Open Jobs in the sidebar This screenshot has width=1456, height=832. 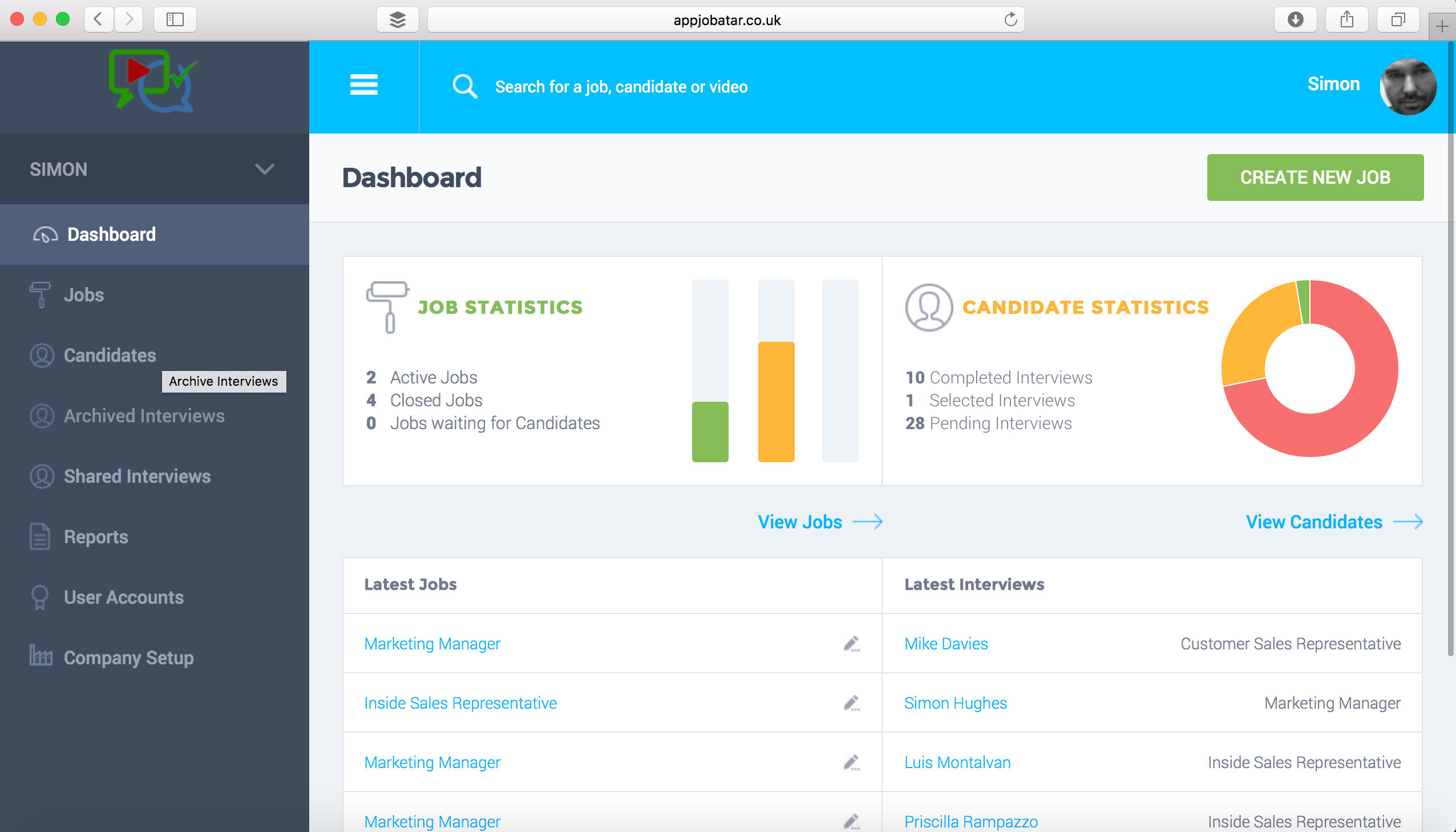click(84, 295)
